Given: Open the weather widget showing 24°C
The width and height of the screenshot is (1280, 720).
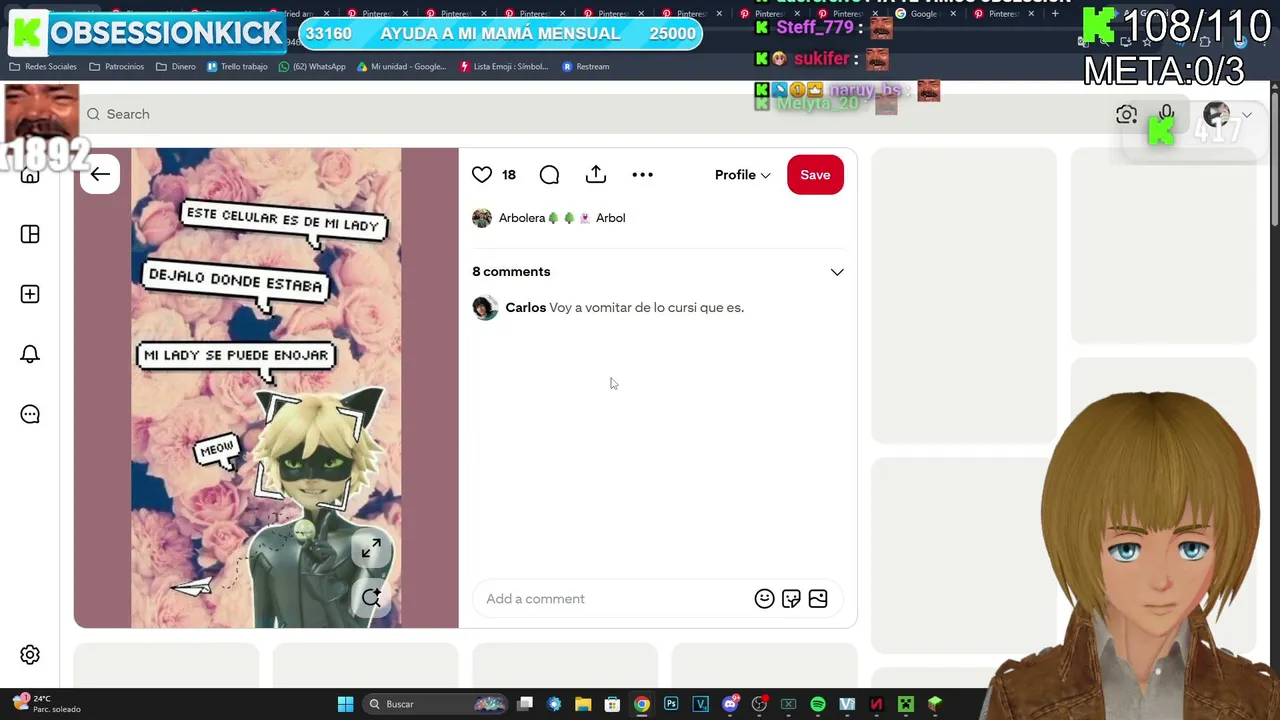Looking at the screenshot, I should pyautogui.click(x=46, y=704).
